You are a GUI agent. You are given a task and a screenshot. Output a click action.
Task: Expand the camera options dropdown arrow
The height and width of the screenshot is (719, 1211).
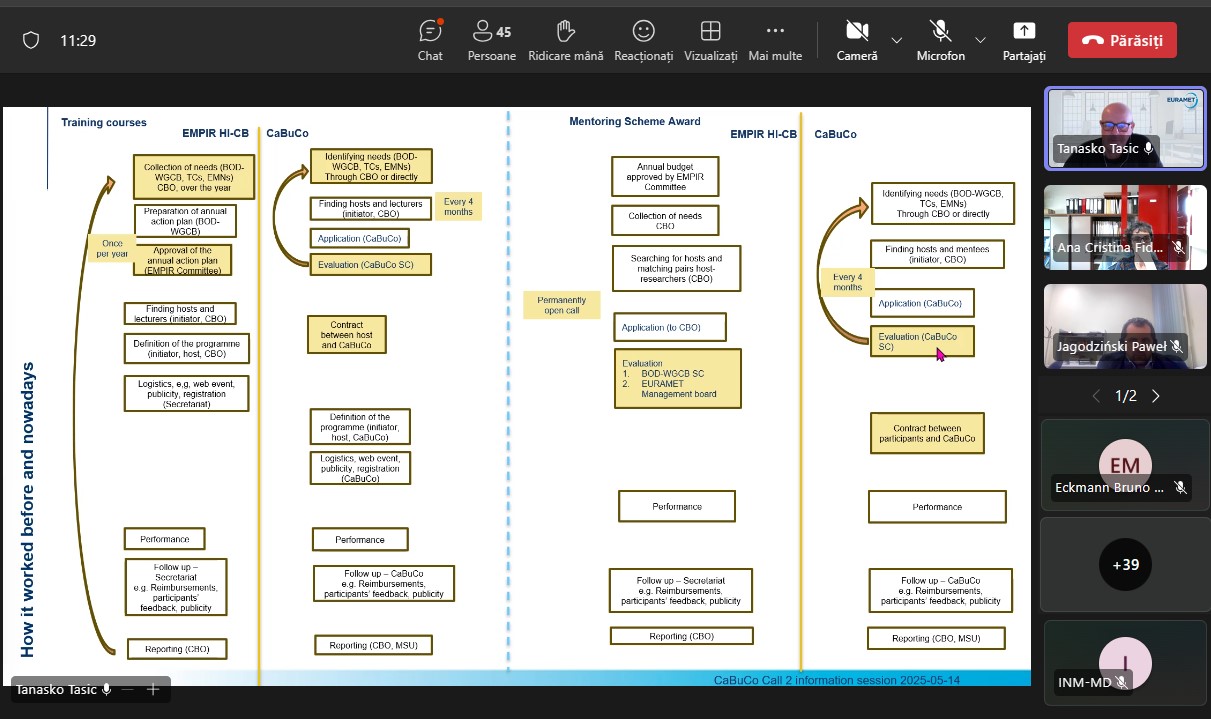[x=897, y=40]
